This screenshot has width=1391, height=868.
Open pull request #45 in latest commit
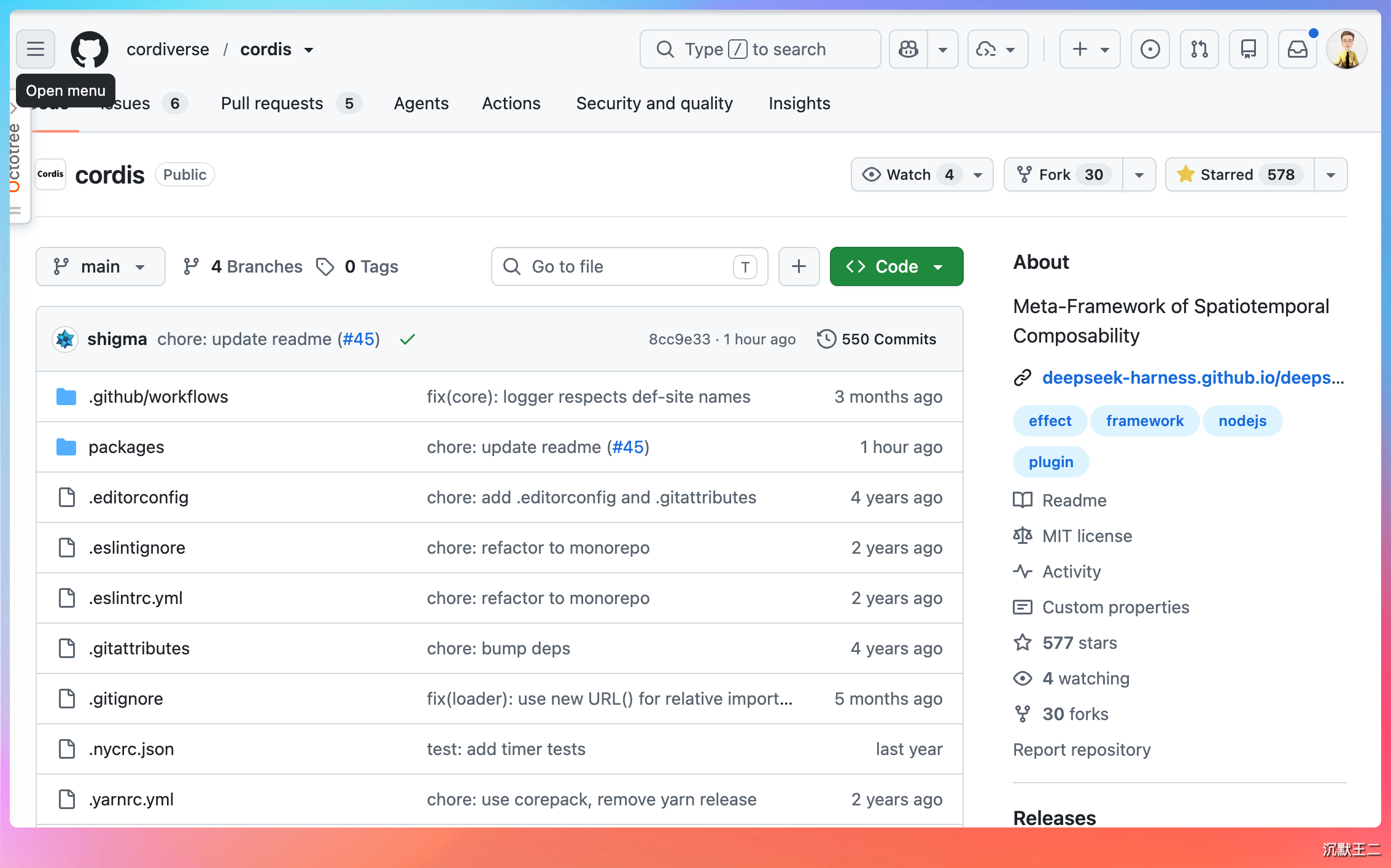click(358, 339)
